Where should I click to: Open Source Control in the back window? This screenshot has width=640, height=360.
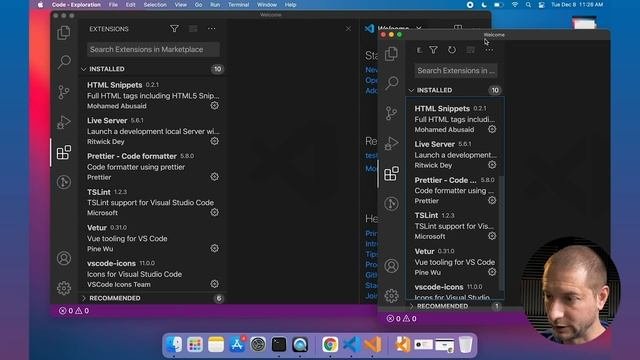pos(64,92)
